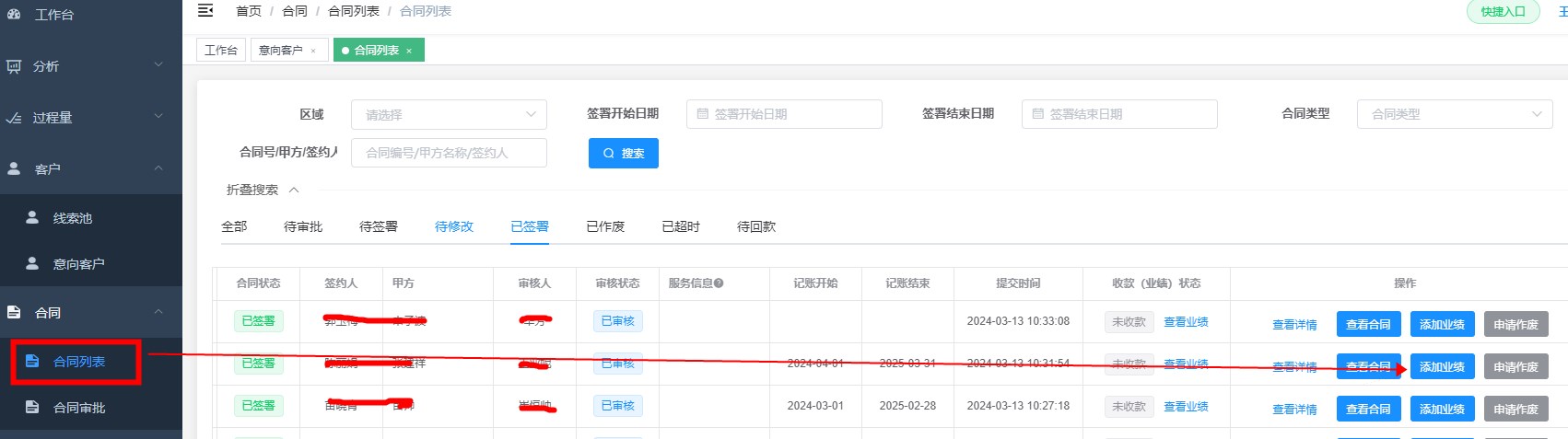Screen dimensions: 1568x439
Task: Click 首页 in the breadcrumb
Action: click(249, 11)
